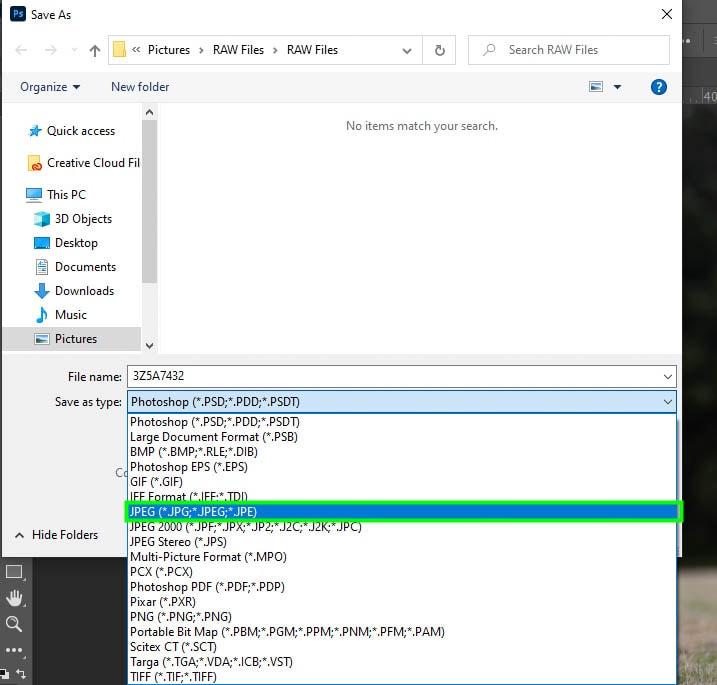Create a New folder

click(x=140, y=87)
